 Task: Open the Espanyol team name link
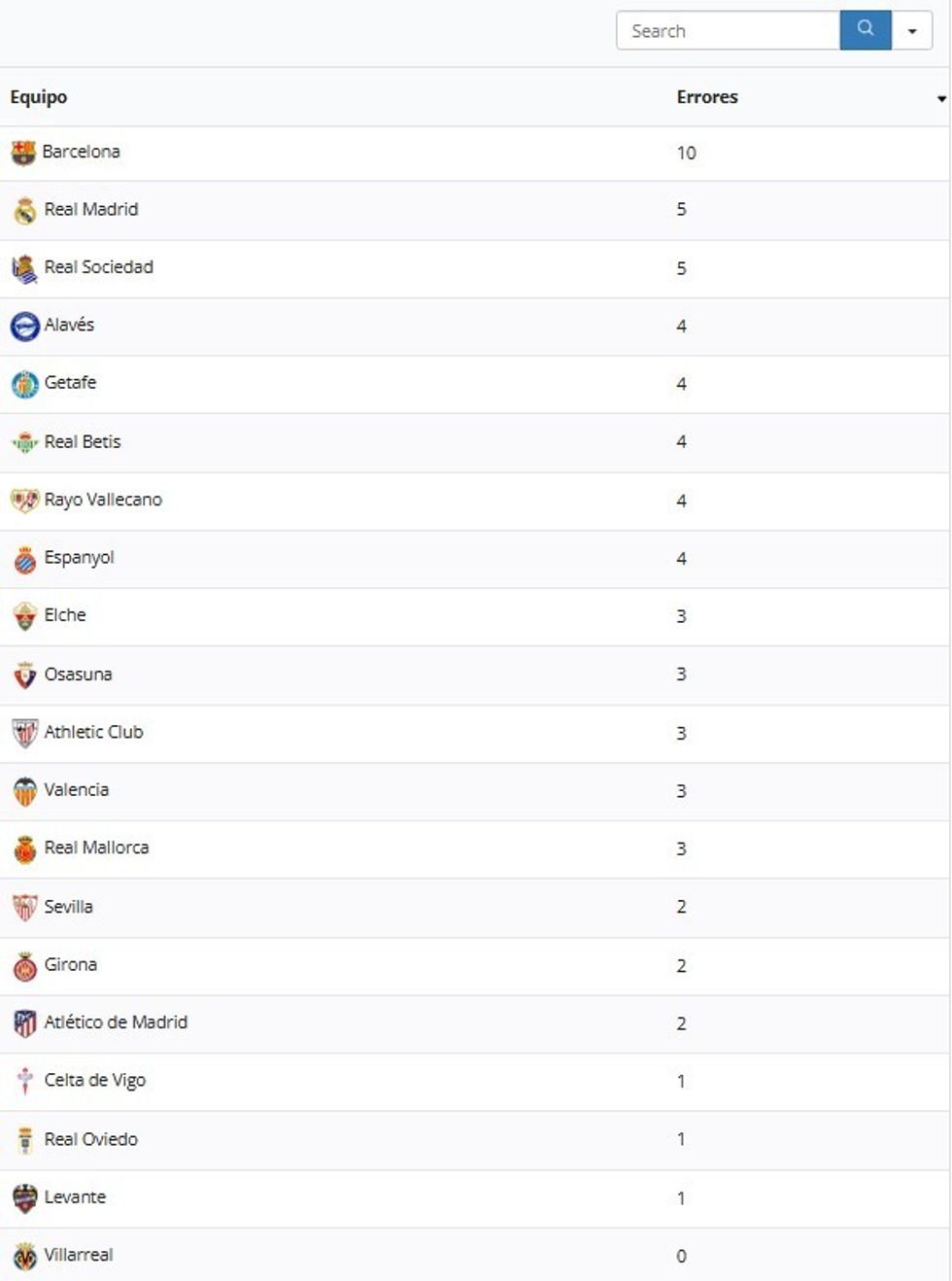pos(79,558)
